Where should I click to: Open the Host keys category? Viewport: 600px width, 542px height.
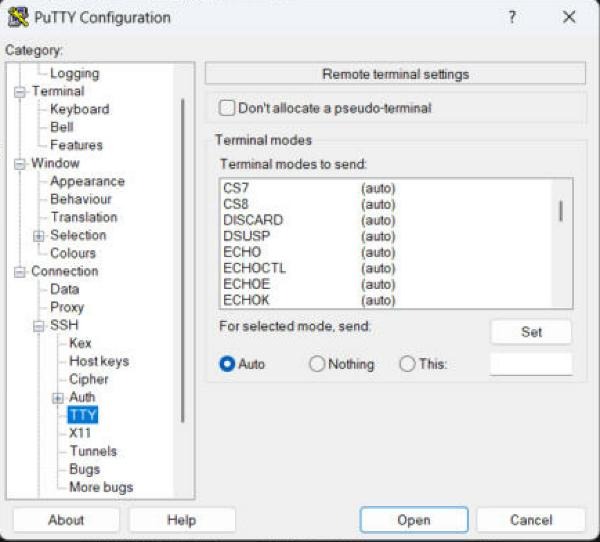[x=99, y=361]
